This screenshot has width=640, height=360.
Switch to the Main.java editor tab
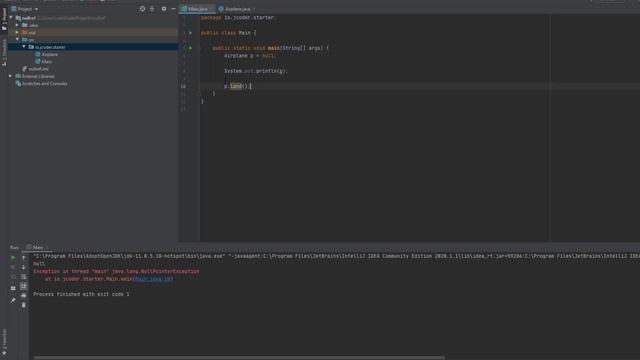point(198,9)
